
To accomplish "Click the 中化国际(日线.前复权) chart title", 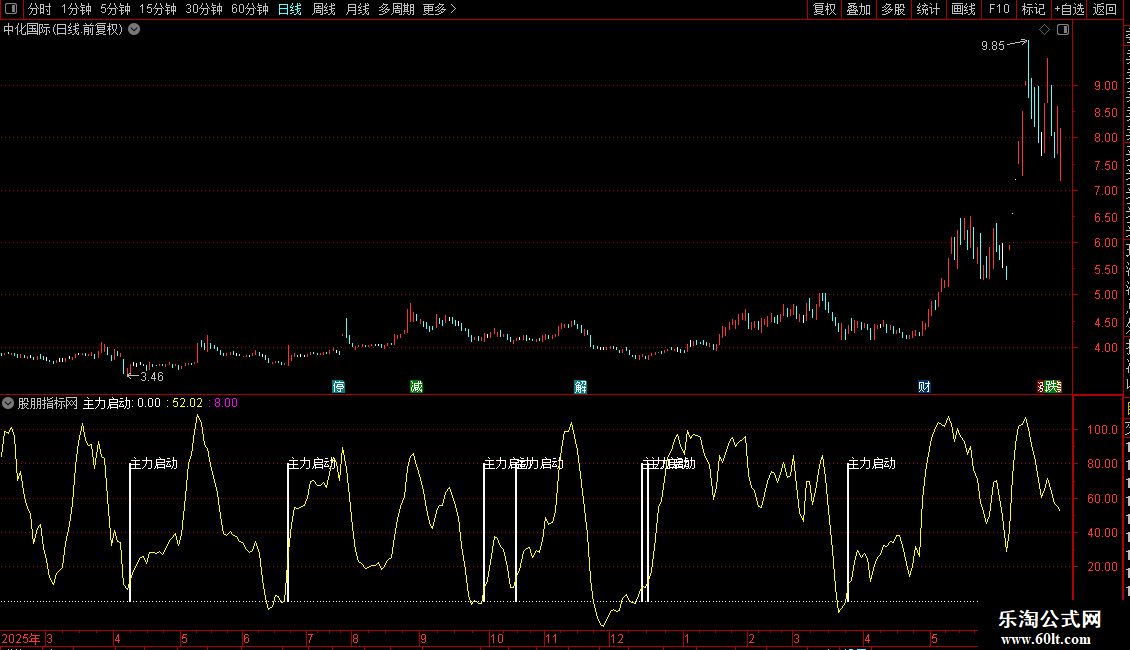I will (63, 30).
